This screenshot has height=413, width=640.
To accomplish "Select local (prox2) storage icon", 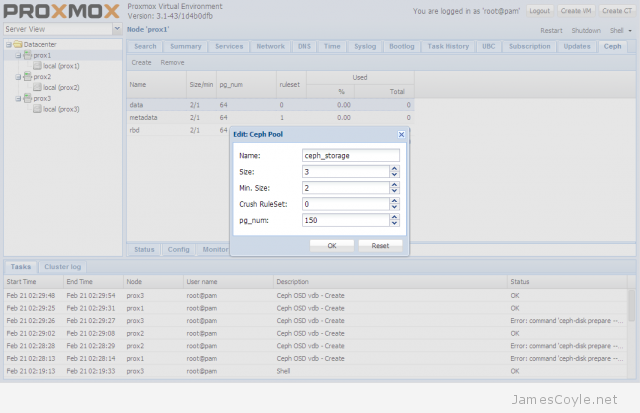I will coord(38,88).
